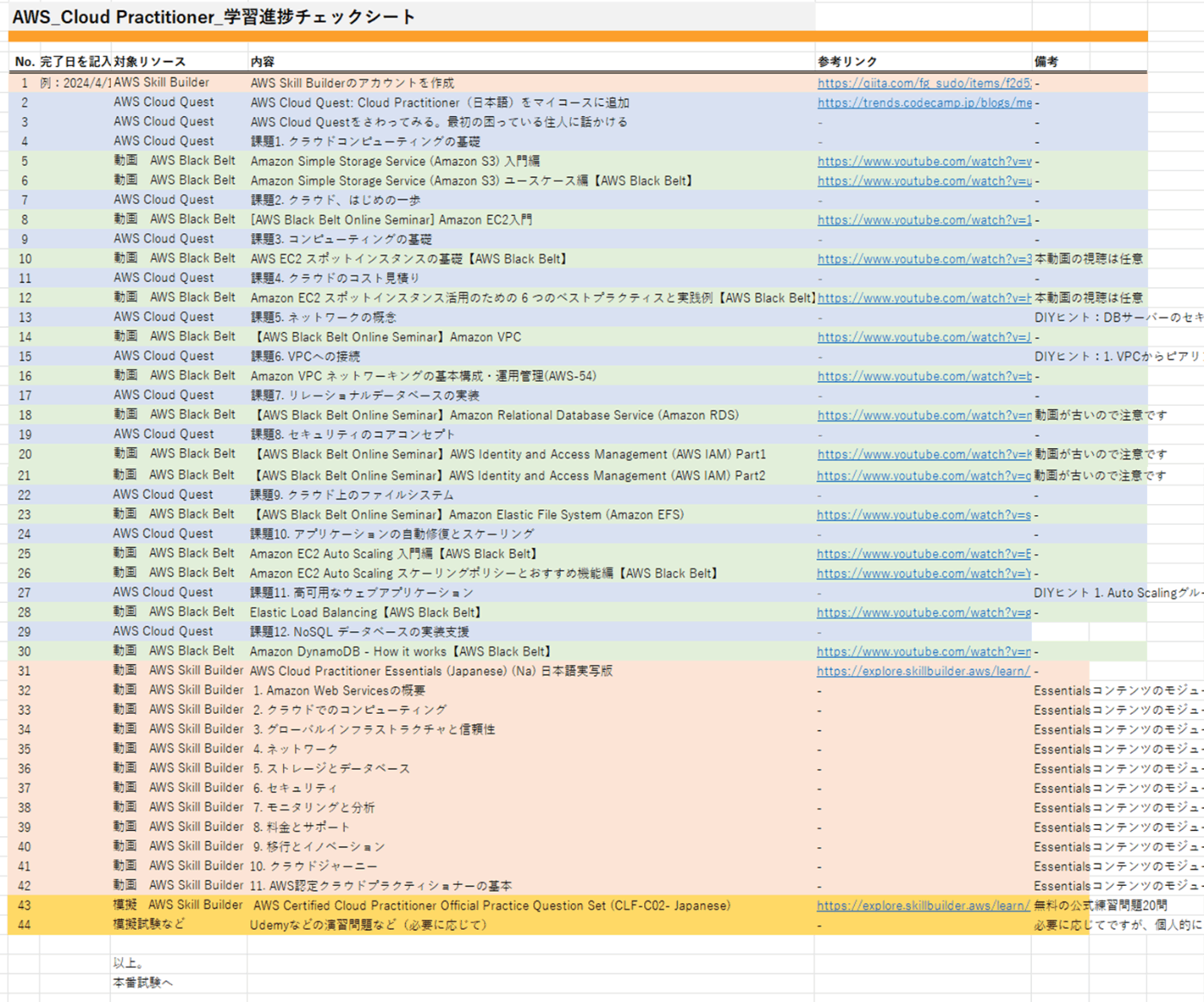Select the cell '課題9. クラウド上のファイルシステム'

click(352, 495)
